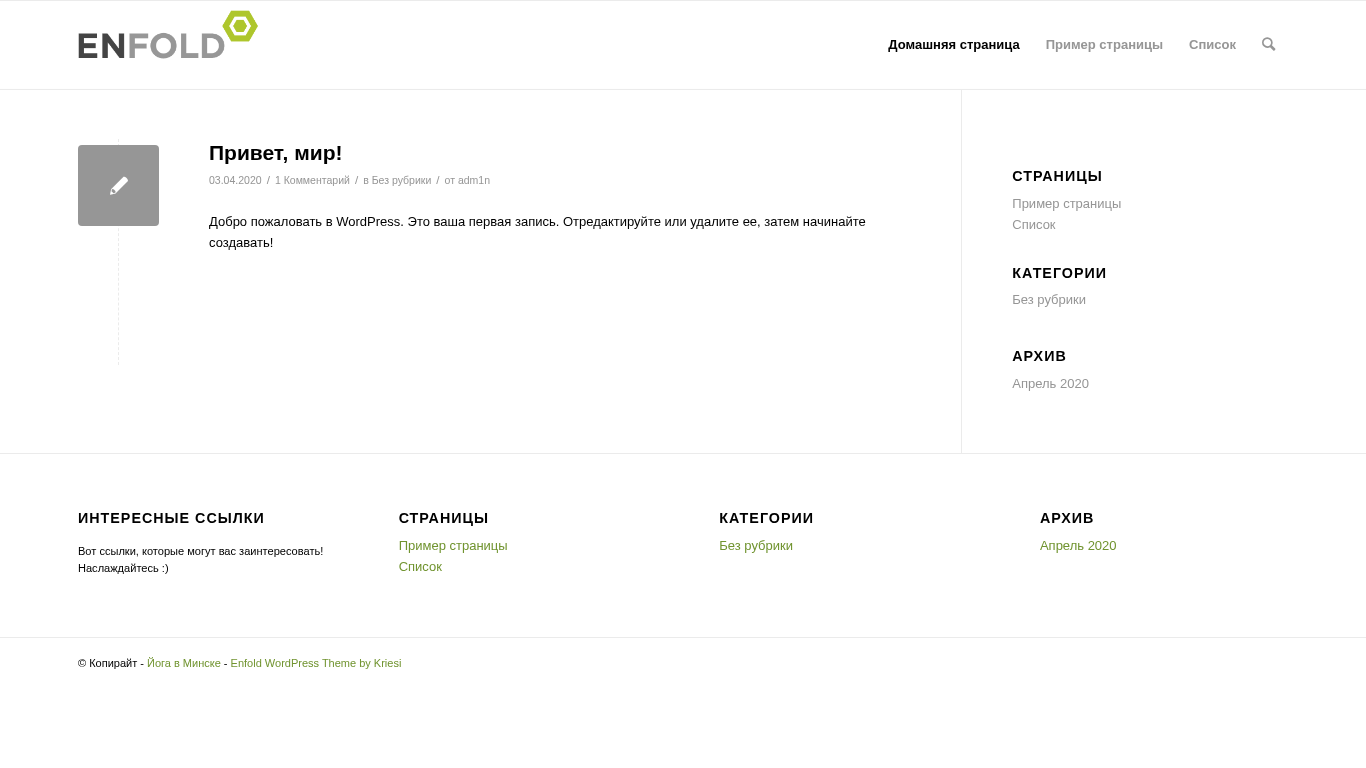Select Без рубрики in sidebar categories

click(x=1048, y=300)
